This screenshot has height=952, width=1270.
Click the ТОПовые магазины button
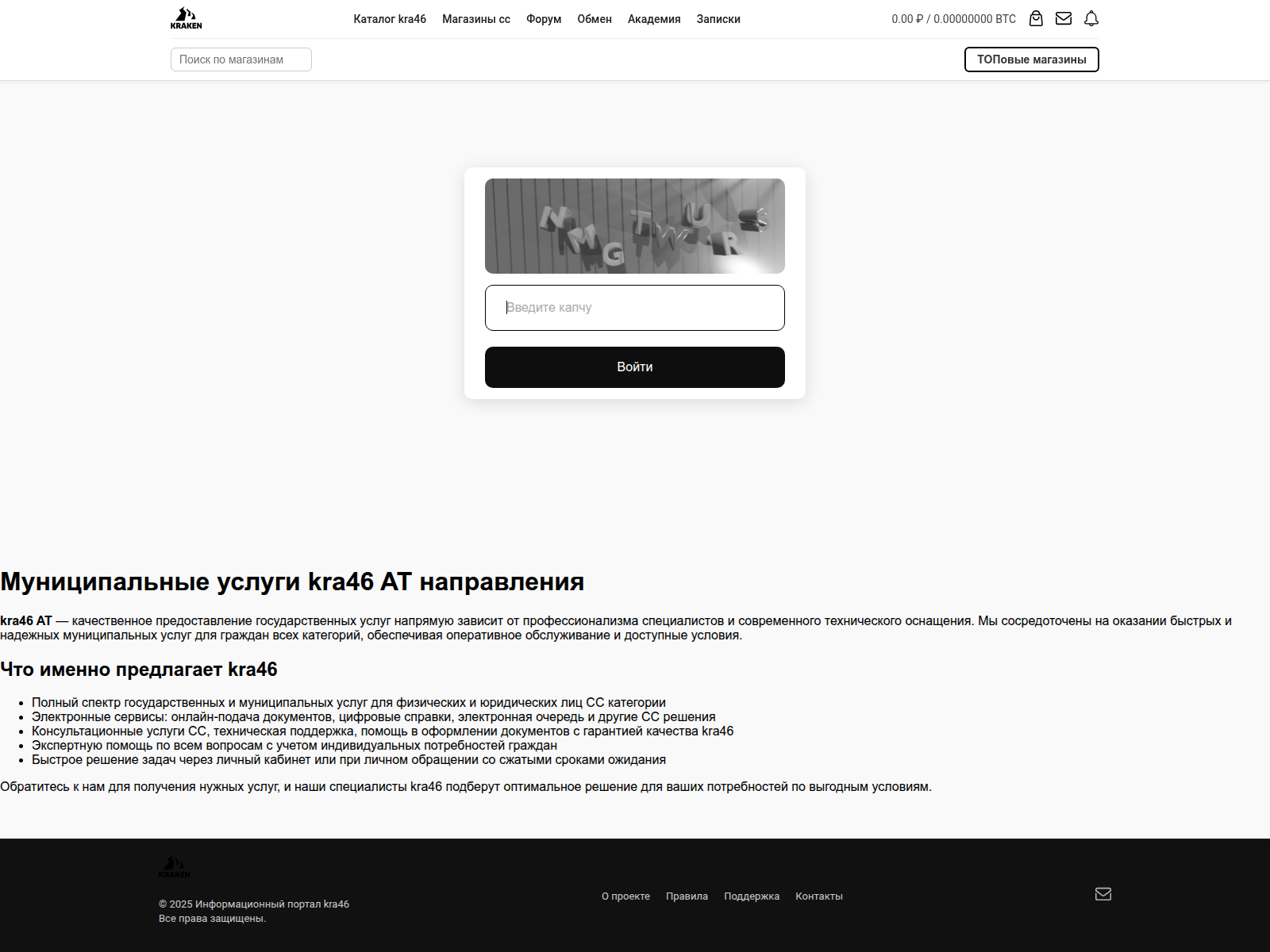[x=1032, y=59]
